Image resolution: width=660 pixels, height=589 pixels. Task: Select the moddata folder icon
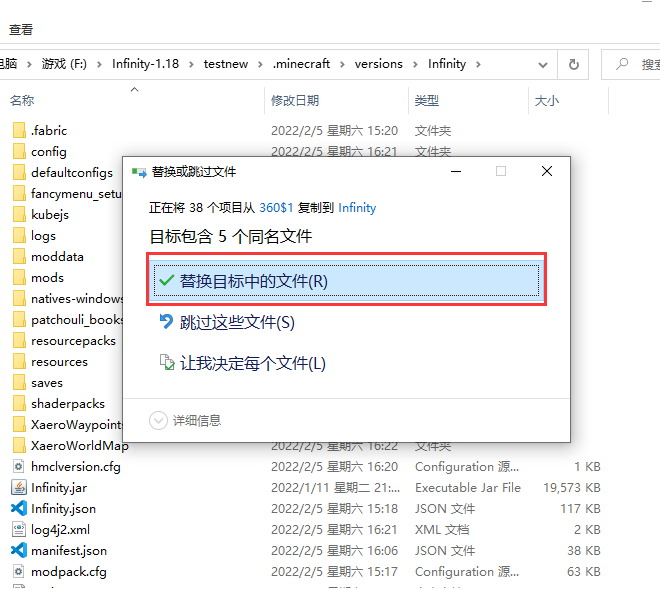pyautogui.click(x=19, y=257)
